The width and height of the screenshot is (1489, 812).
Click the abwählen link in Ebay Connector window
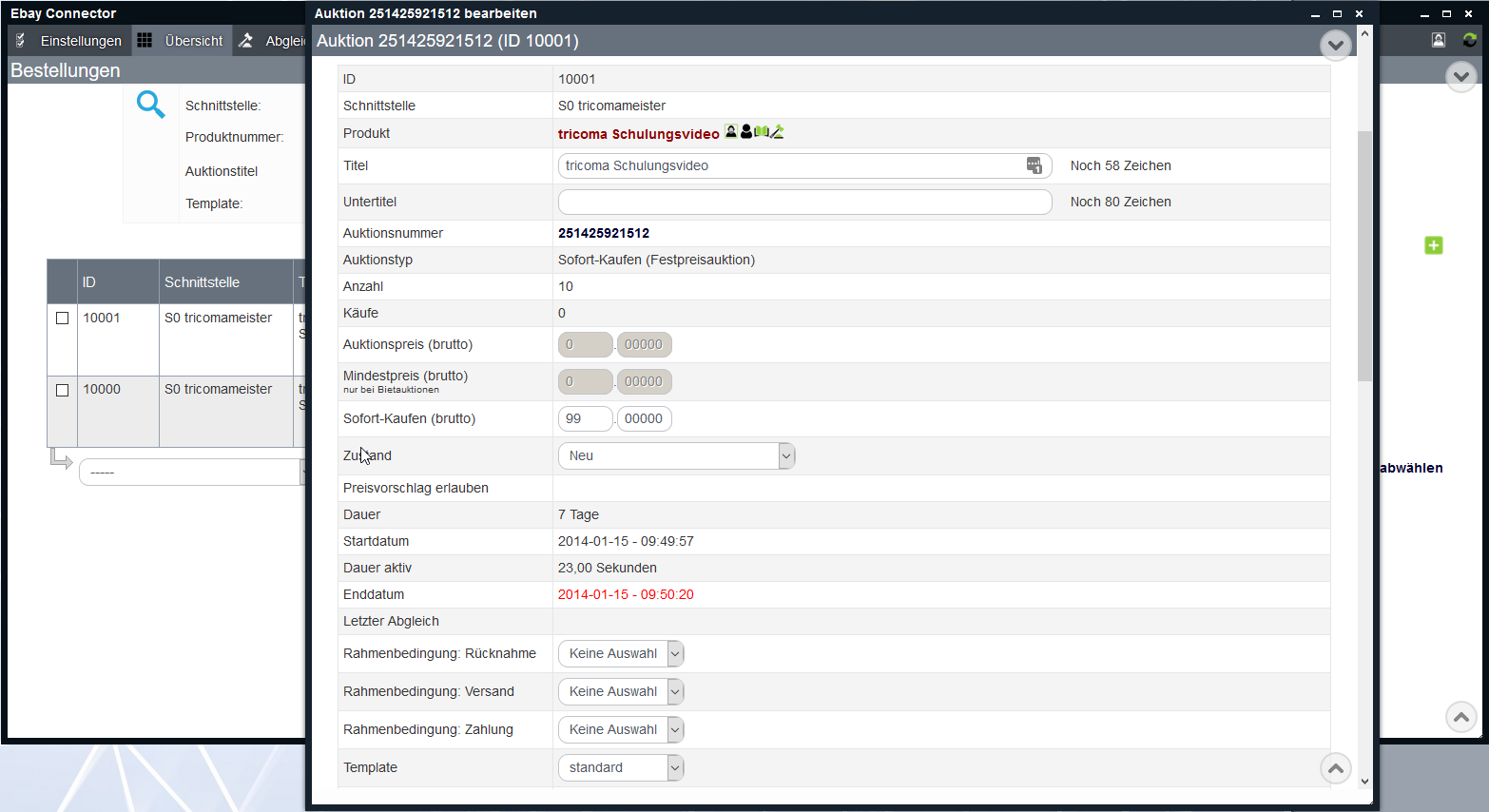coord(1411,468)
